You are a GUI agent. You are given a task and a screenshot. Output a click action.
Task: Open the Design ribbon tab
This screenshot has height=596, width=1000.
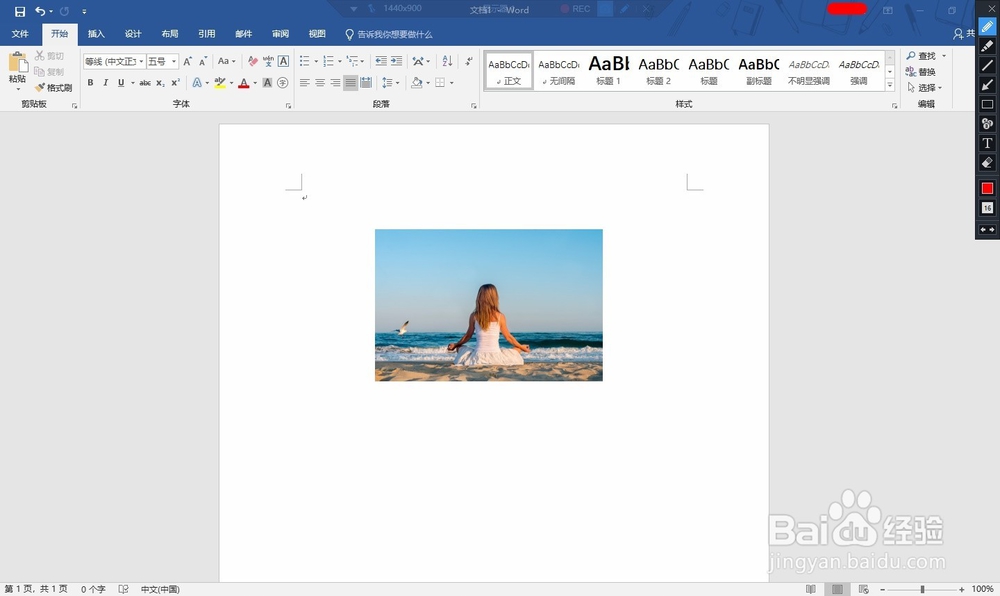coord(132,33)
